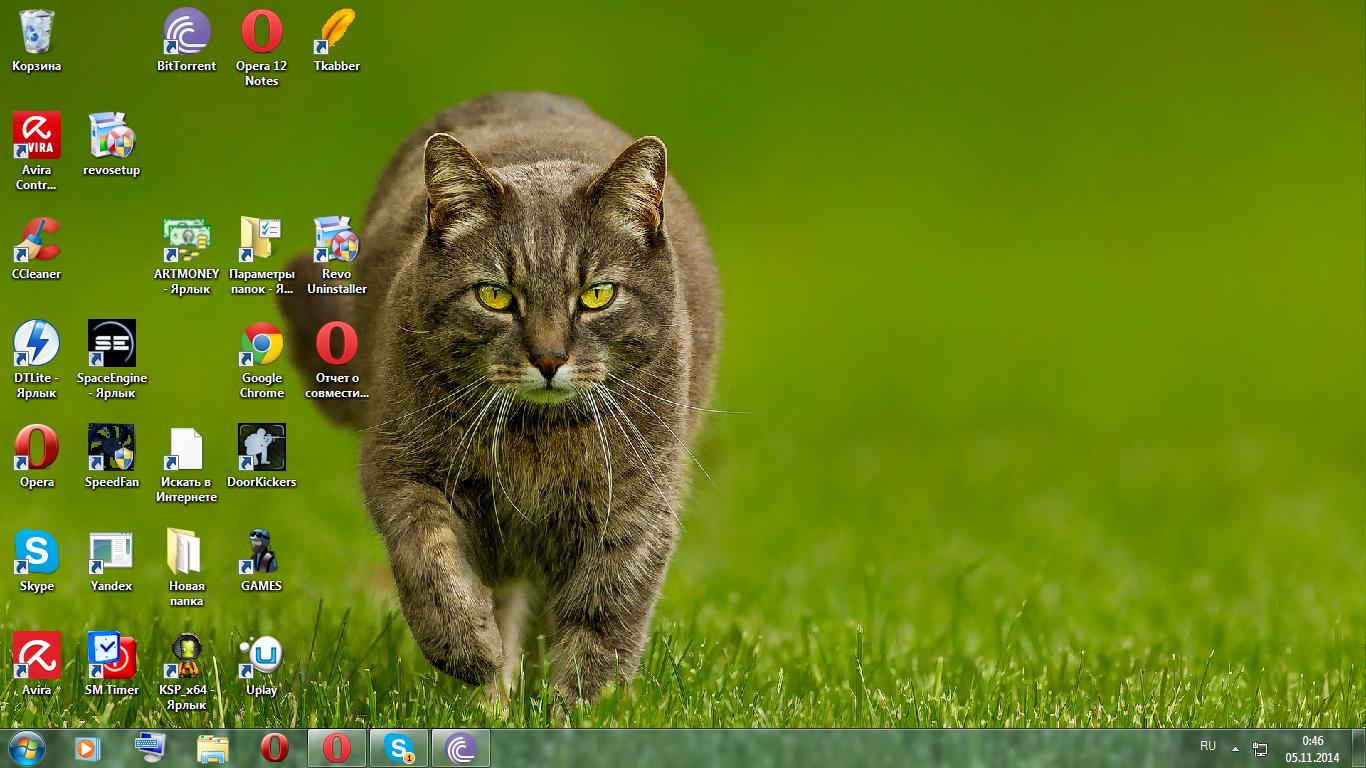Switch to the running Opera window beside Skype on taskbar

click(x=337, y=748)
